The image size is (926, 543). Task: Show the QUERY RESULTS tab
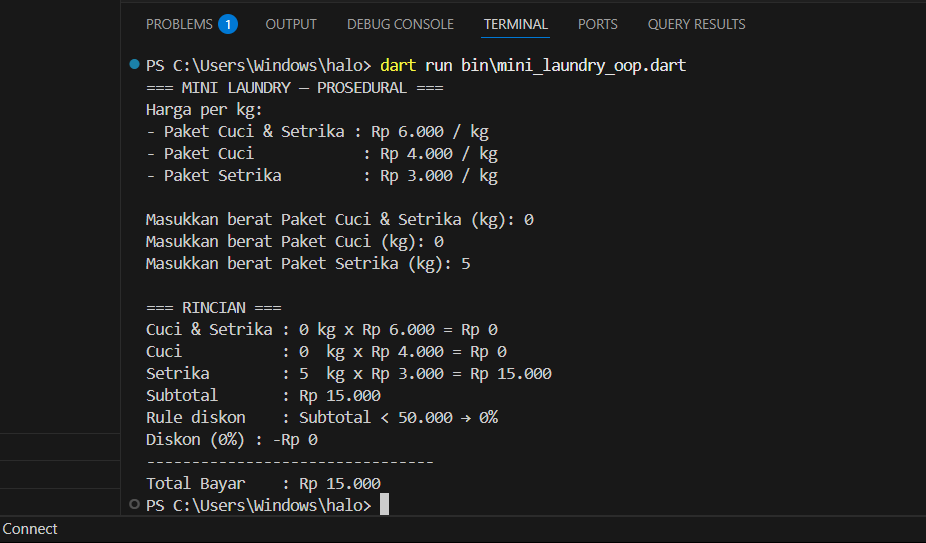pyautogui.click(x=696, y=24)
